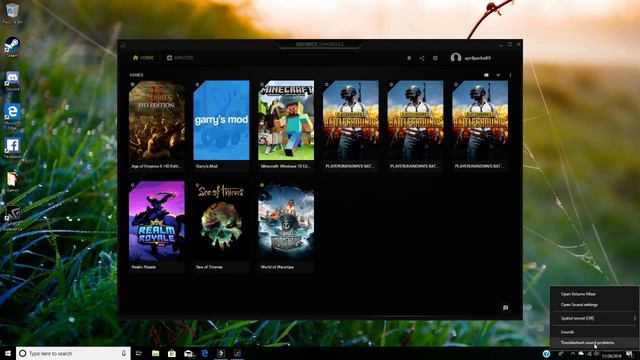The width and height of the screenshot is (640, 360).
Task: Click the share icon in GeForce Experience
Action: 422,58
